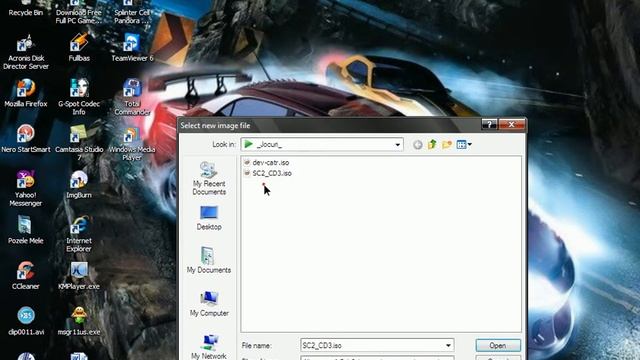Go to My Recent Documents place
Viewport: 640px width, 360px height.
tap(209, 178)
